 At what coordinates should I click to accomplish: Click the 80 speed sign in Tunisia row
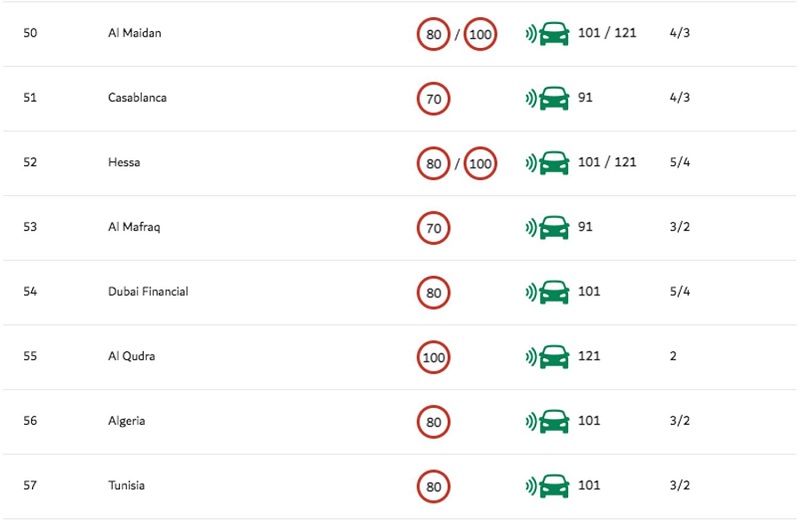(433, 486)
